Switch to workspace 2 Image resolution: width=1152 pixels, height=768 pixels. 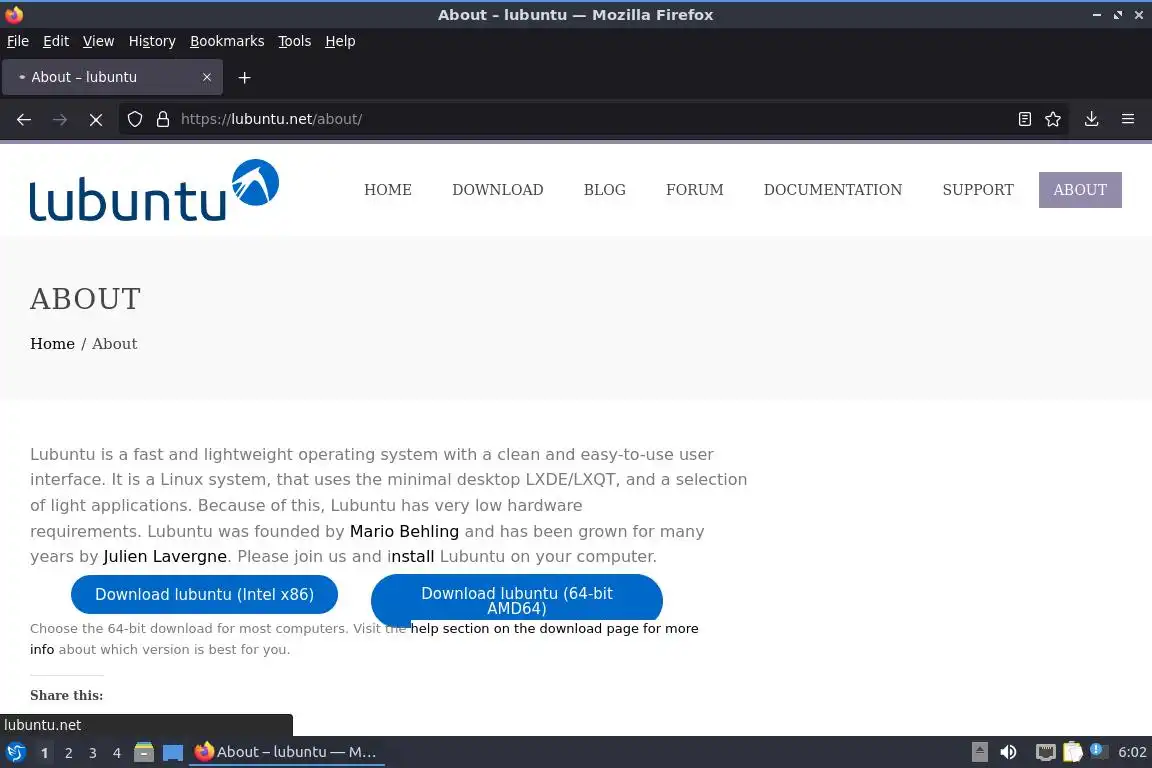[68, 753]
